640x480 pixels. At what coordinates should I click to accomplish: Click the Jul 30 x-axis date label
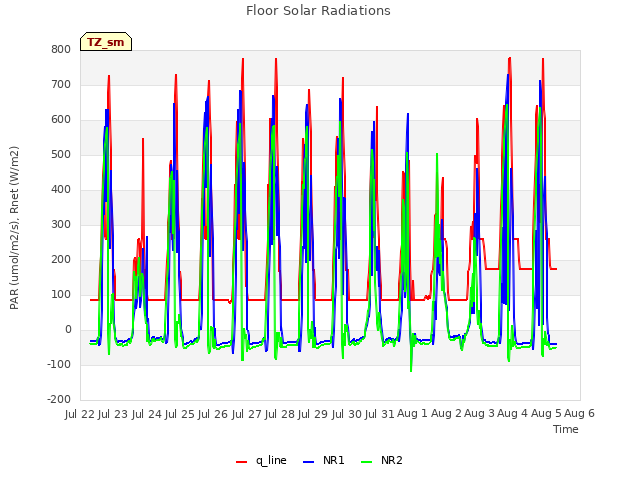pyautogui.click(x=347, y=414)
